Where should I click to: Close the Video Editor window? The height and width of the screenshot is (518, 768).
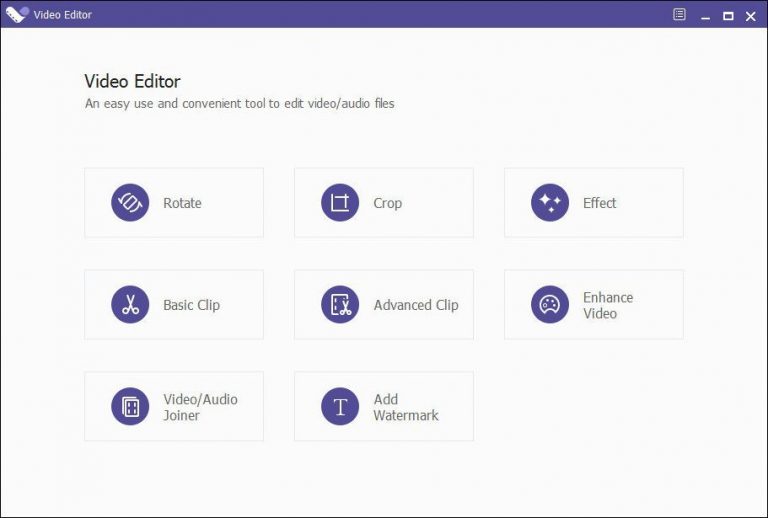coord(750,16)
